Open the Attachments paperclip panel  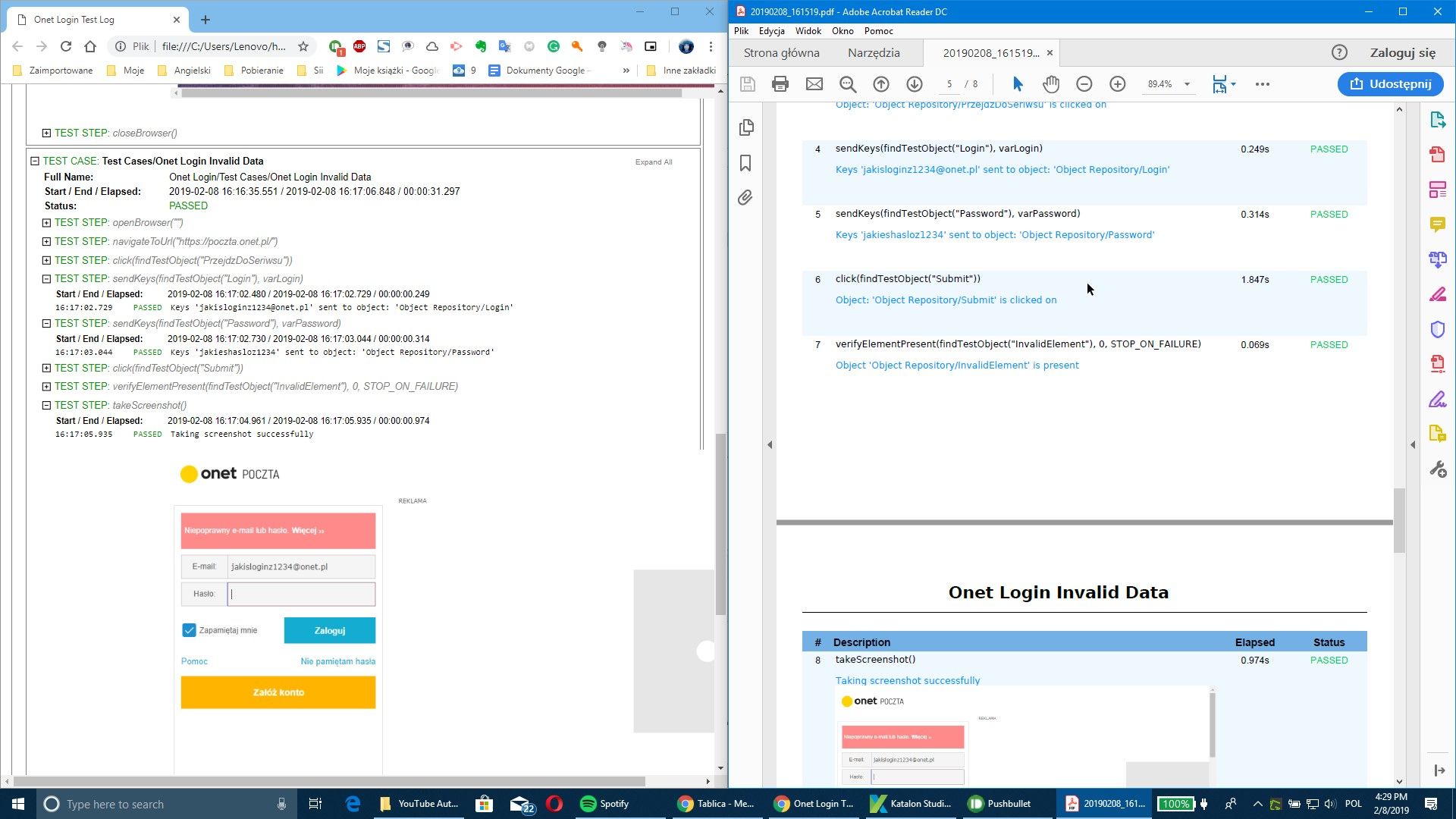(x=745, y=198)
